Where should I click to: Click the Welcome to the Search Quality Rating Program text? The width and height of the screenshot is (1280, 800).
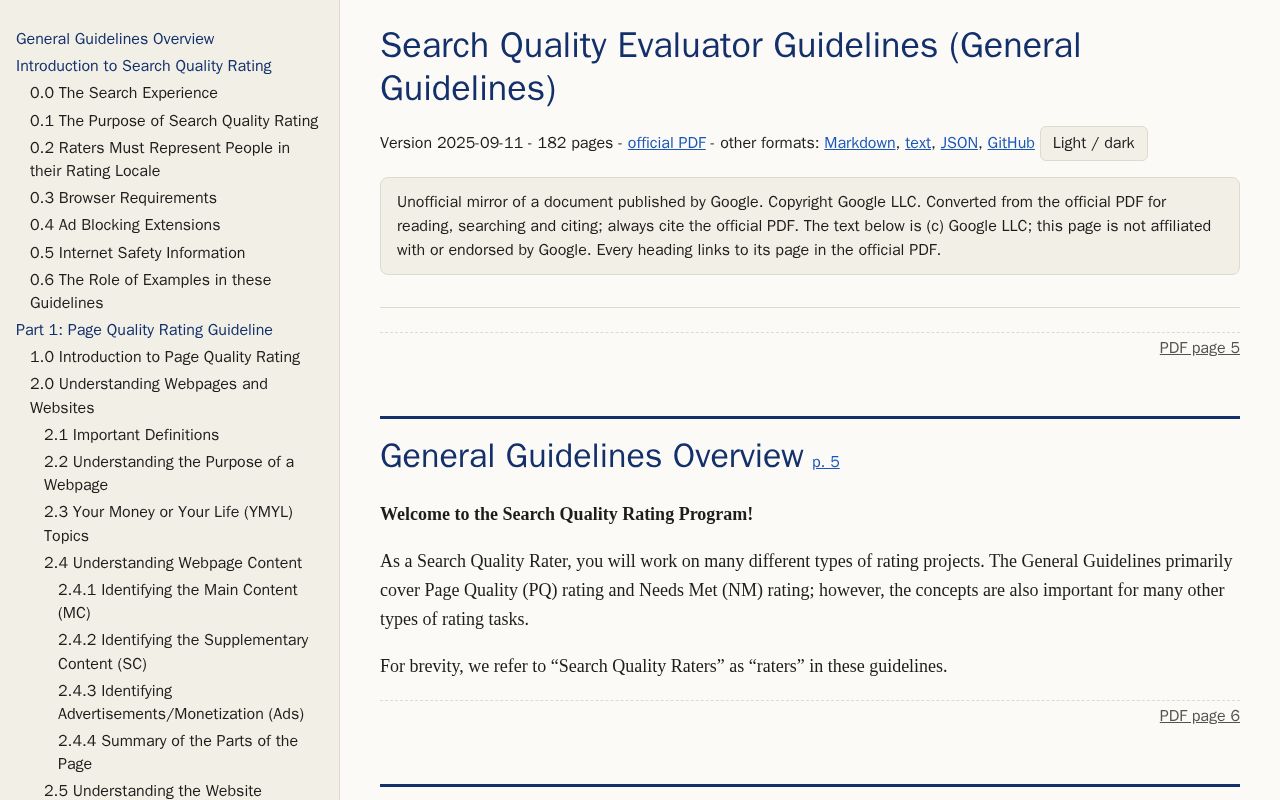point(566,514)
